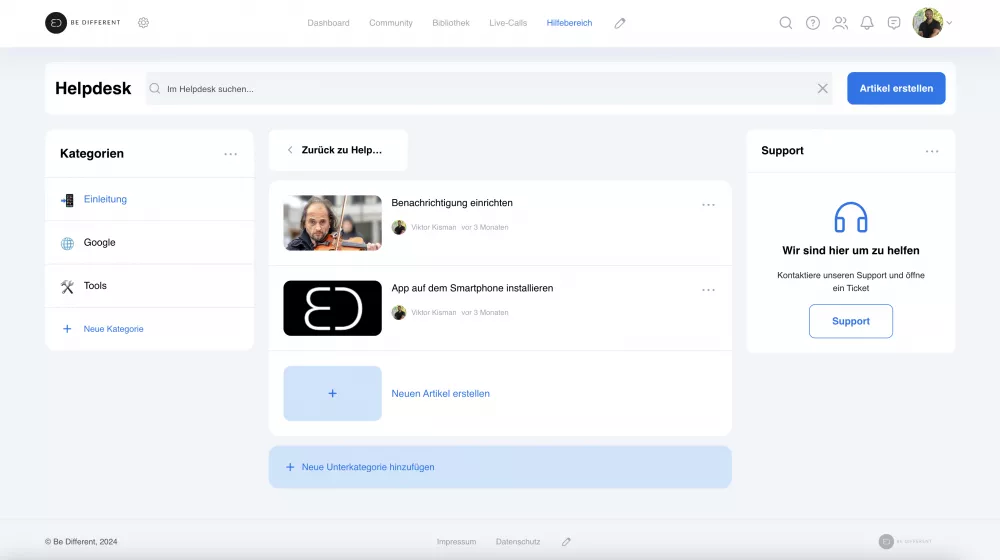1000x560 pixels.
Task: Open search with the magnifier icon
Action: (x=786, y=23)
